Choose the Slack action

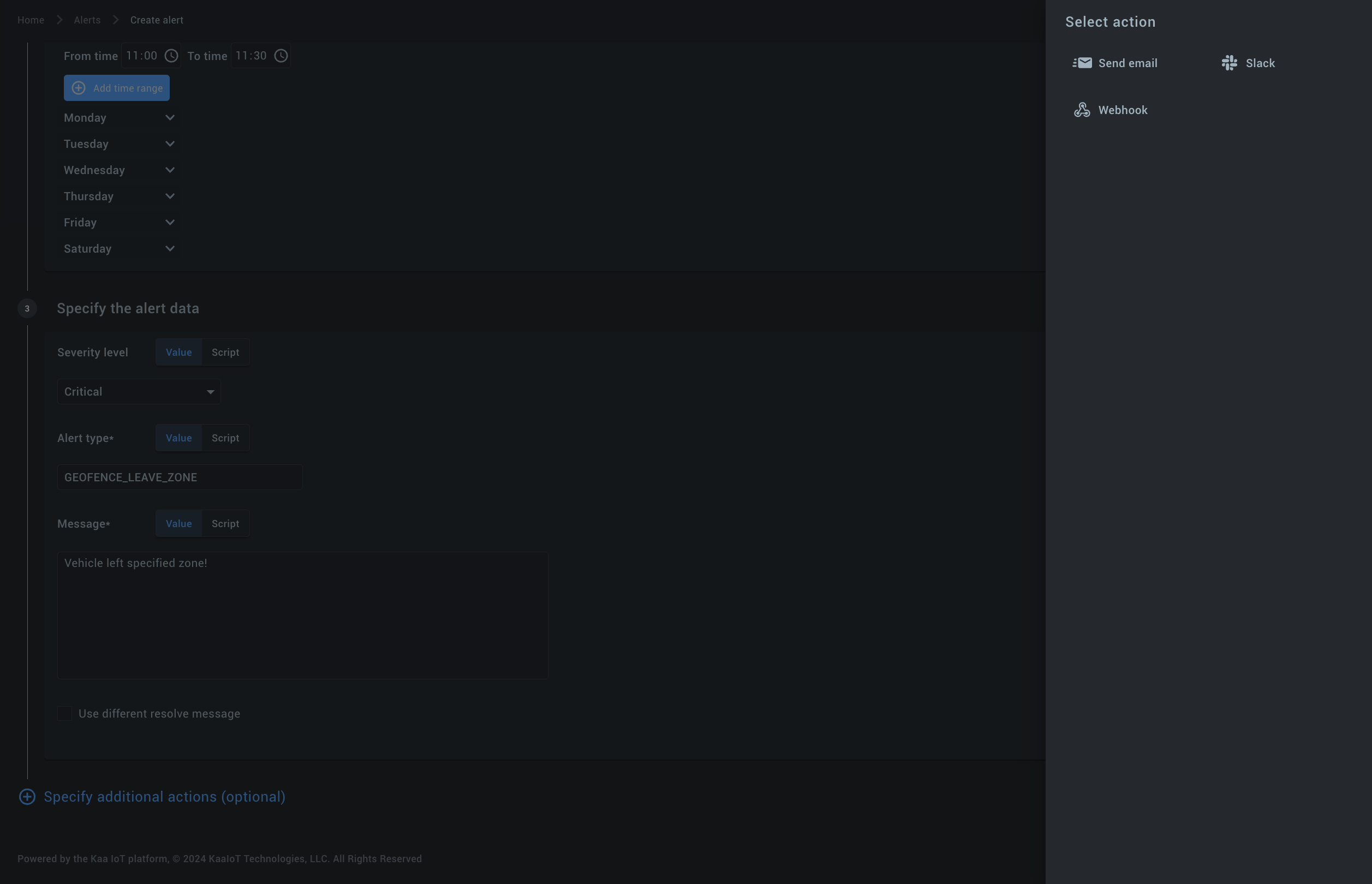[1248, 63]
